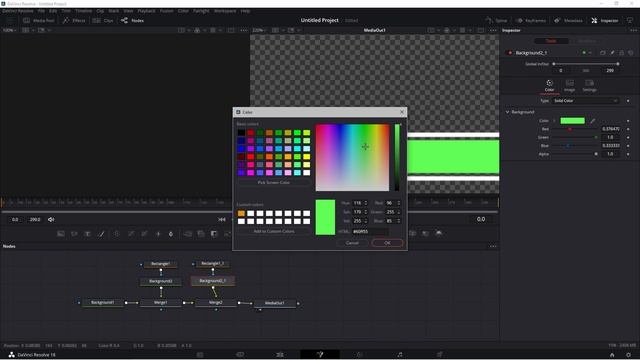The image size is (640, 360).
Task: Select the Merge1 node
Action: click(x=160, y=303)
